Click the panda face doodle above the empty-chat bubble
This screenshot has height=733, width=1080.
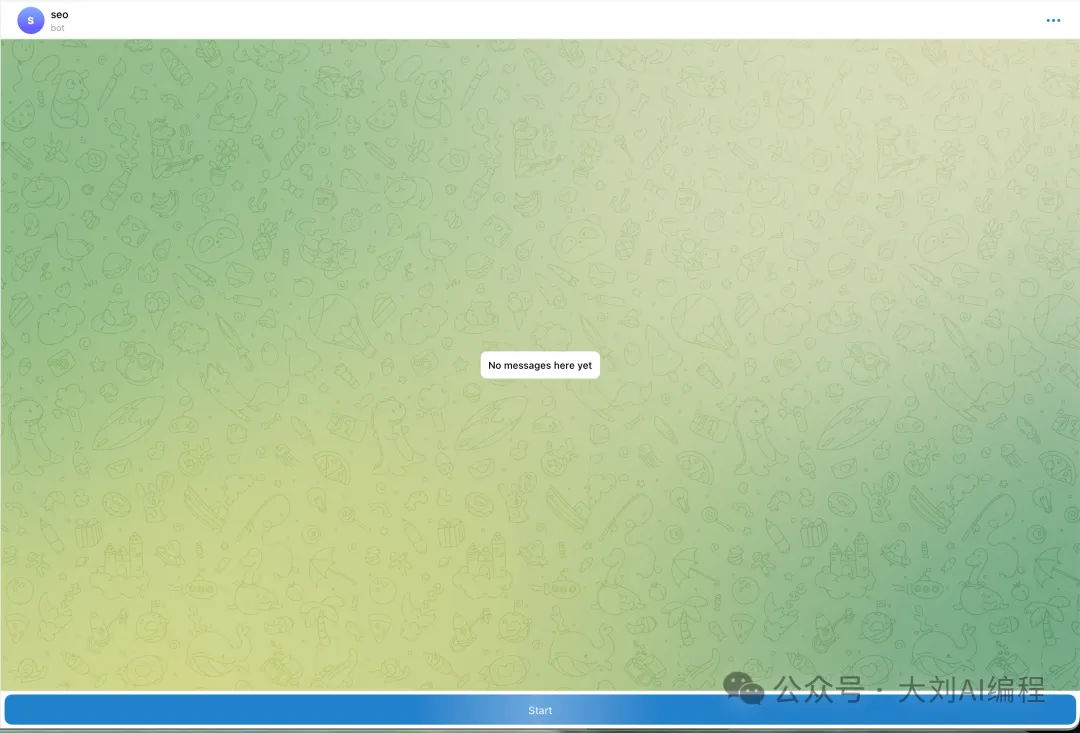tap(578, 238)
